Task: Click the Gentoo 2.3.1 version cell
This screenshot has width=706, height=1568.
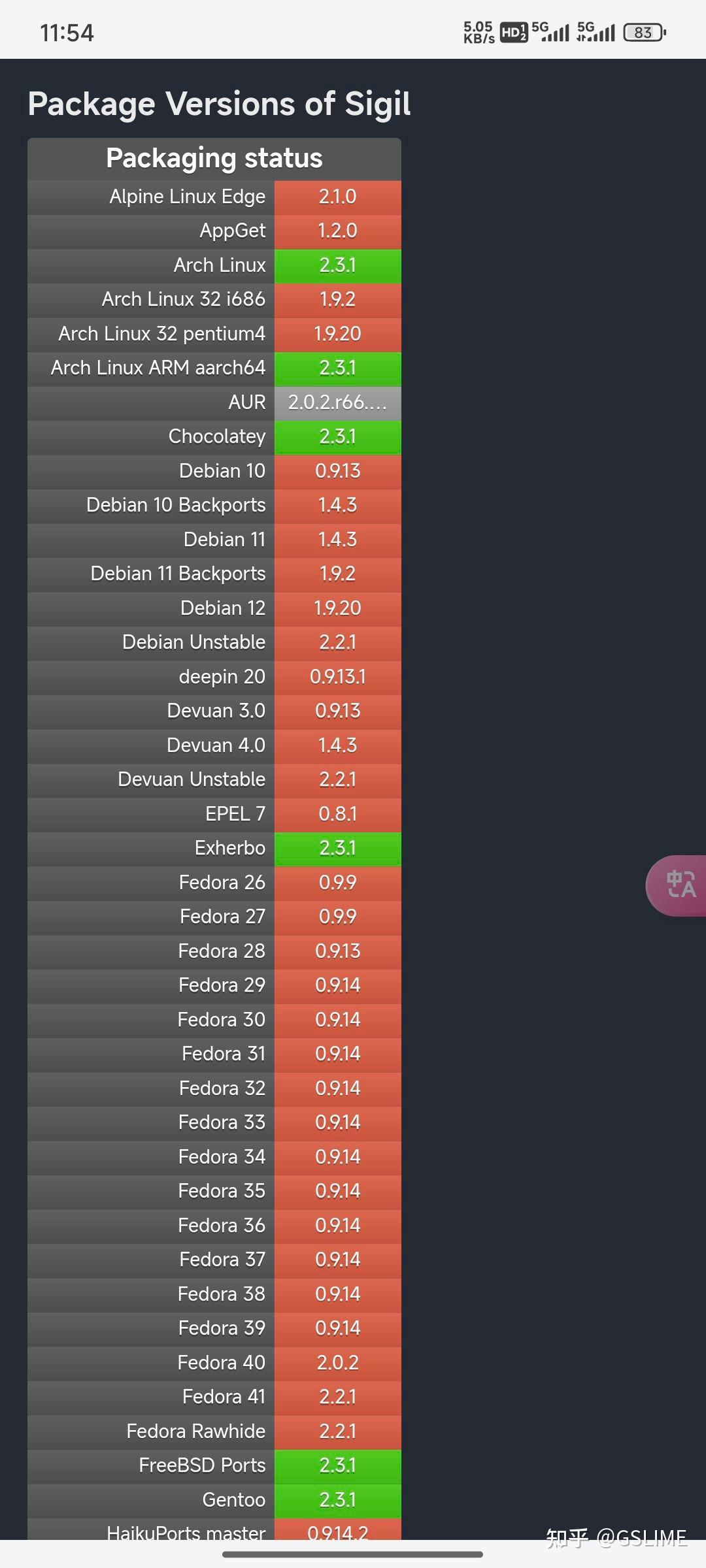Action: (x=338, y=1500)
